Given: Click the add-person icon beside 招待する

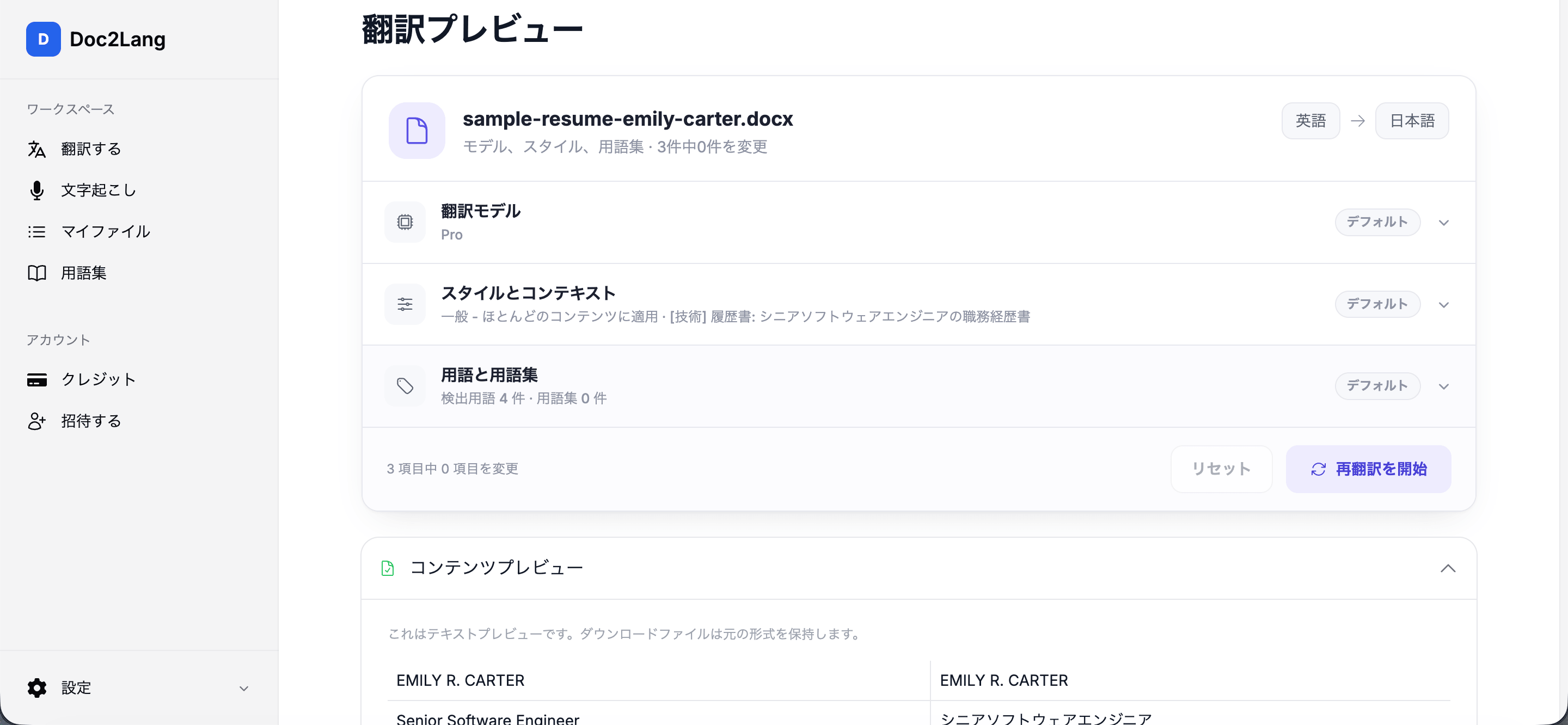Looking at the screenshot, I should coord(36,421).
